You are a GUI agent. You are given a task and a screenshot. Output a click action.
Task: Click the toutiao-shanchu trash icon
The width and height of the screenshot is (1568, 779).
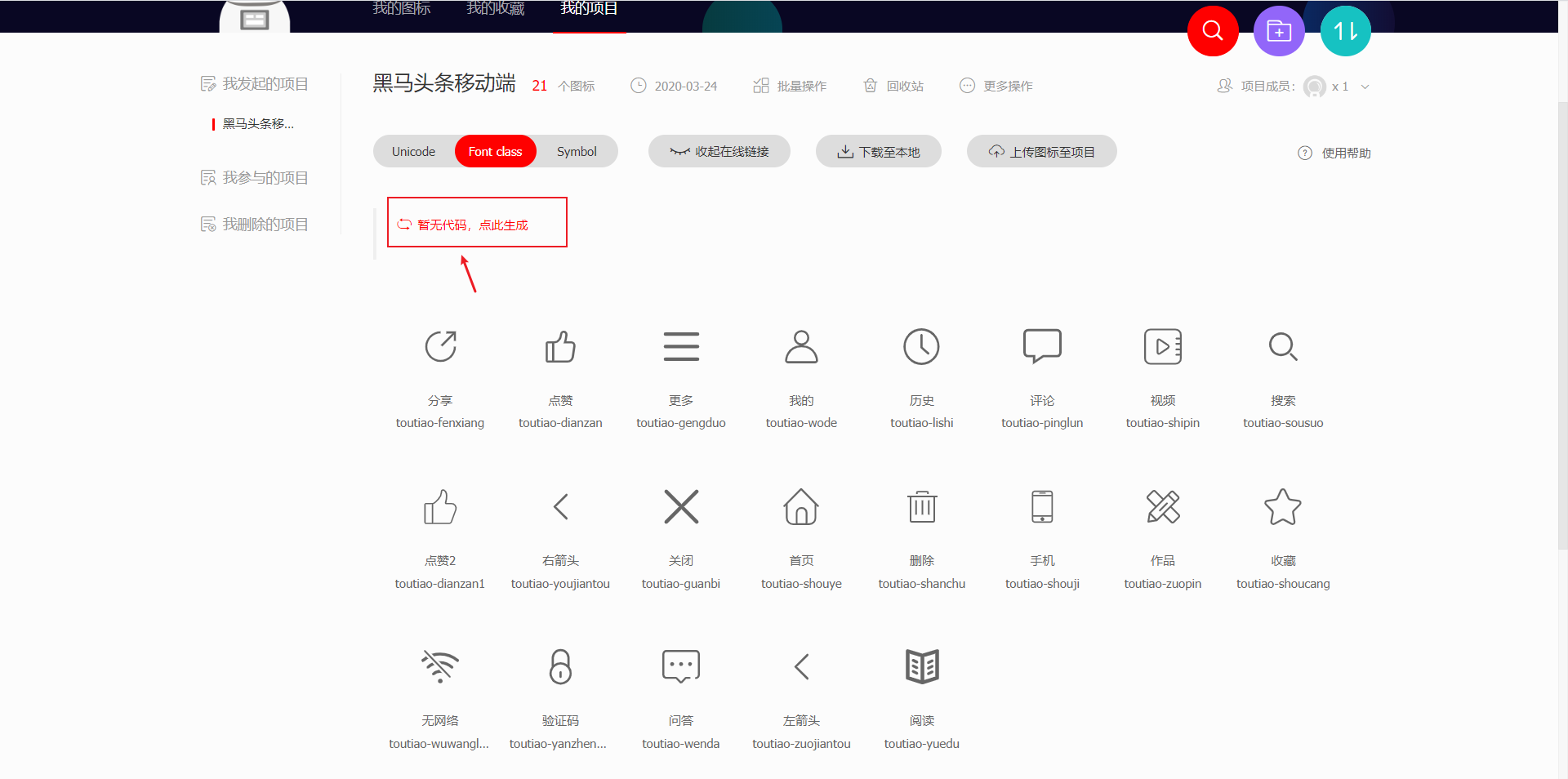point(921,507)
